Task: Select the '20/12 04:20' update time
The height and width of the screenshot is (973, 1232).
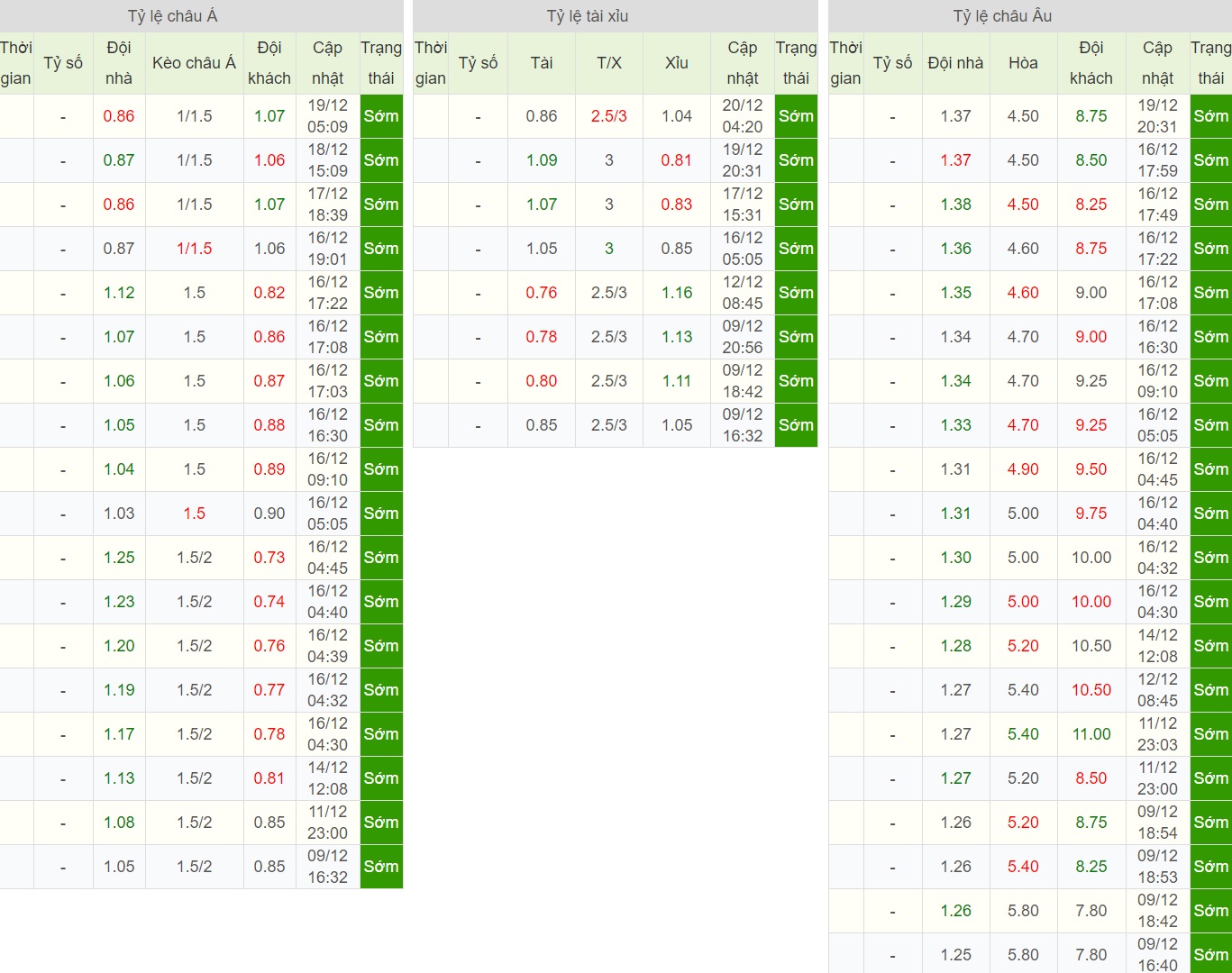Action: coord(743,116)
